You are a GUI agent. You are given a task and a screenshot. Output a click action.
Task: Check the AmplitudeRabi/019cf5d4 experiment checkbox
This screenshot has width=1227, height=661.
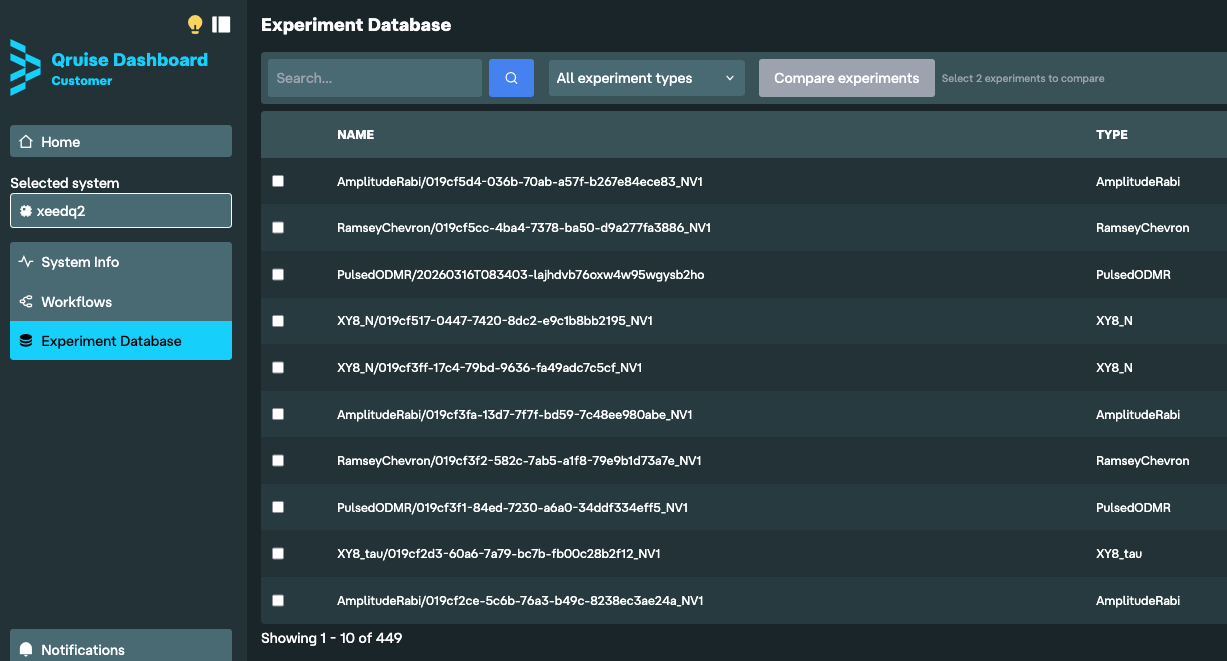point(278,180)
